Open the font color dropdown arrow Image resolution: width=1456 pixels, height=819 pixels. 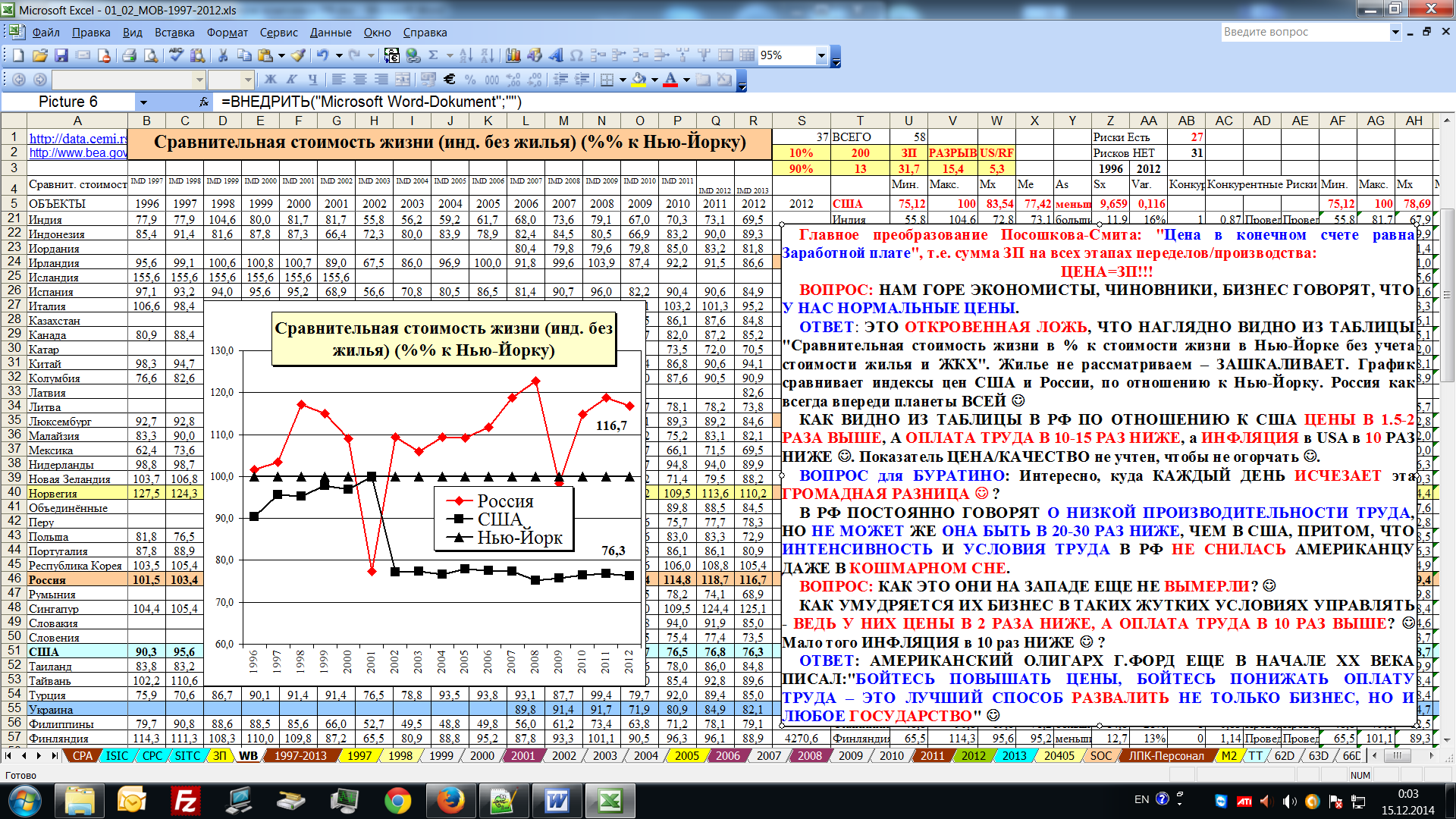[x=686, y=79]
